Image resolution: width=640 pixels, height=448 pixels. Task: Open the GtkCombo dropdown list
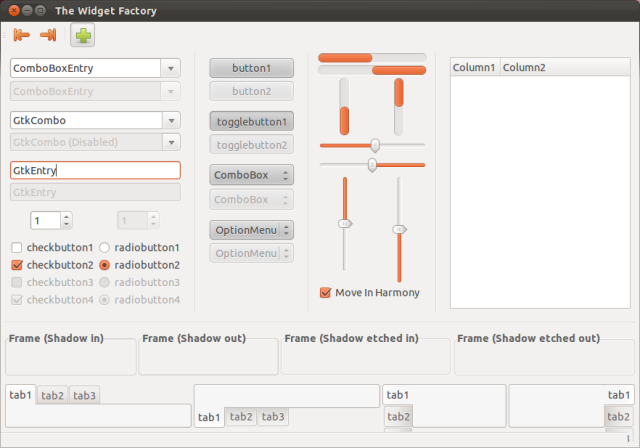(x=171, y=121)
